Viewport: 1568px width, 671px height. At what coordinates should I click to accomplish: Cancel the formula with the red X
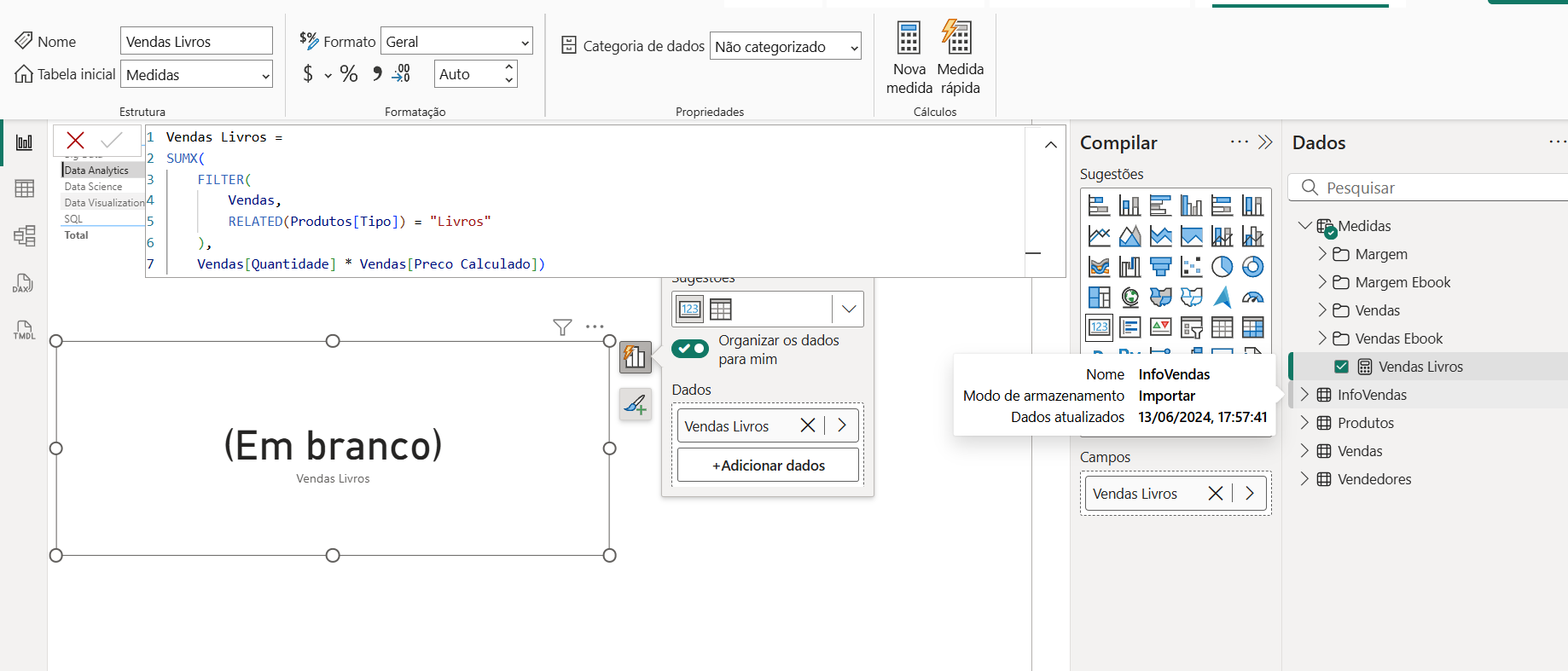pyautogui.click(x=75, y=141)
